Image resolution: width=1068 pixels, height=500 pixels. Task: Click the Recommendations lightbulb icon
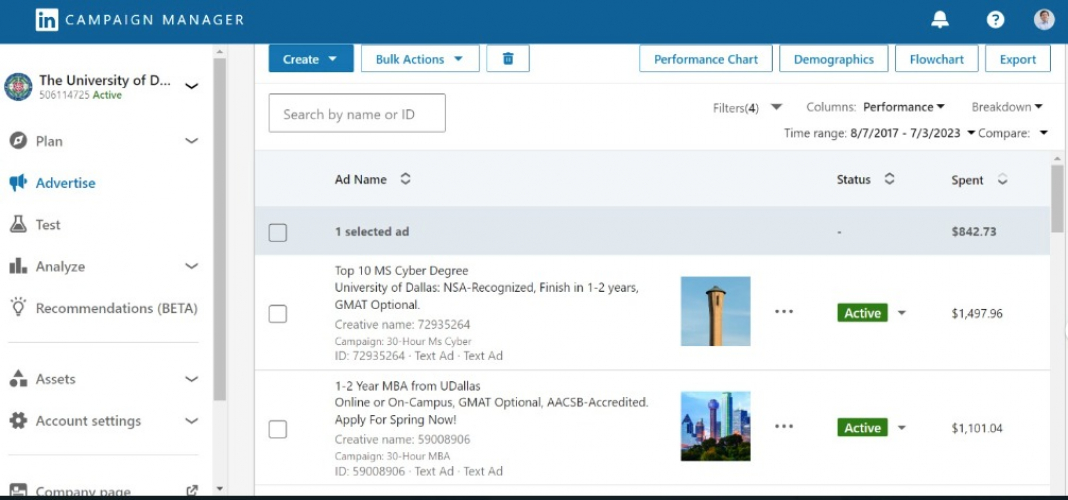click(18, 307)
